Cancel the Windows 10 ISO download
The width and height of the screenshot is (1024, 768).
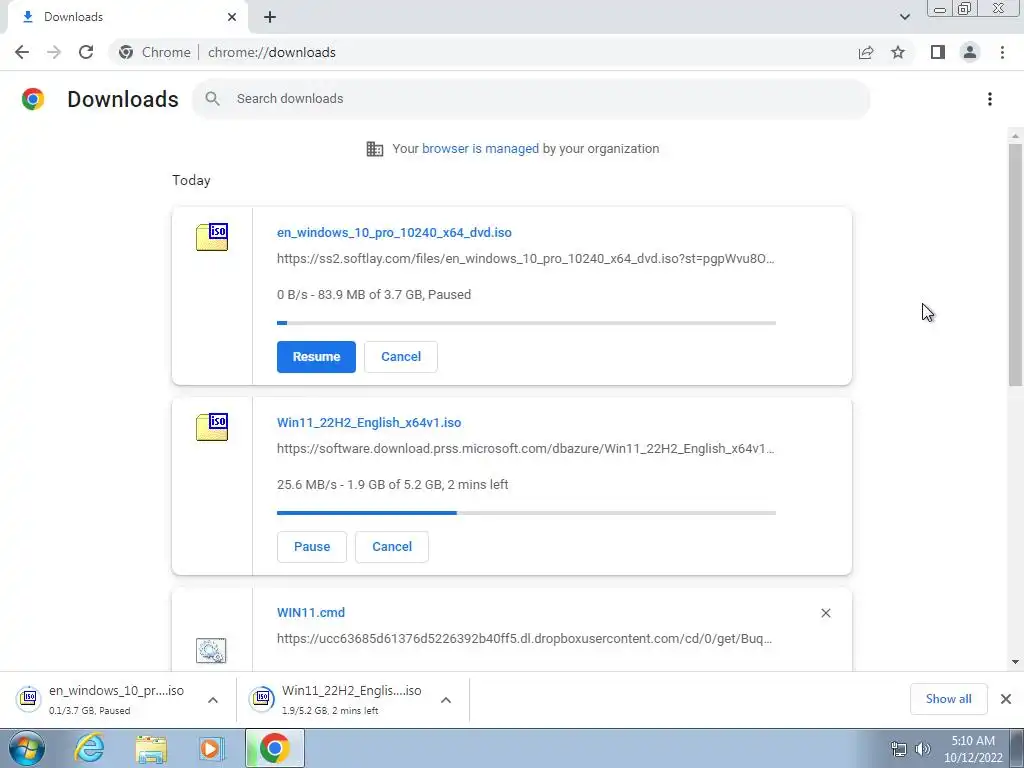401,357
